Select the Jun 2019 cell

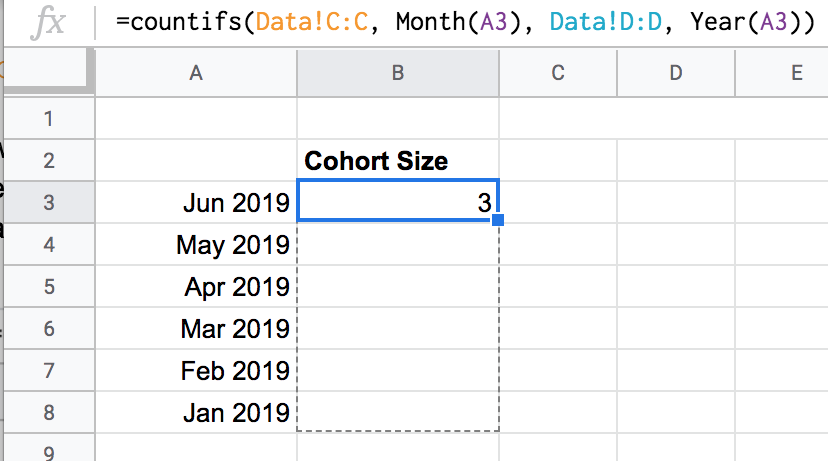(x=195, y=203)
